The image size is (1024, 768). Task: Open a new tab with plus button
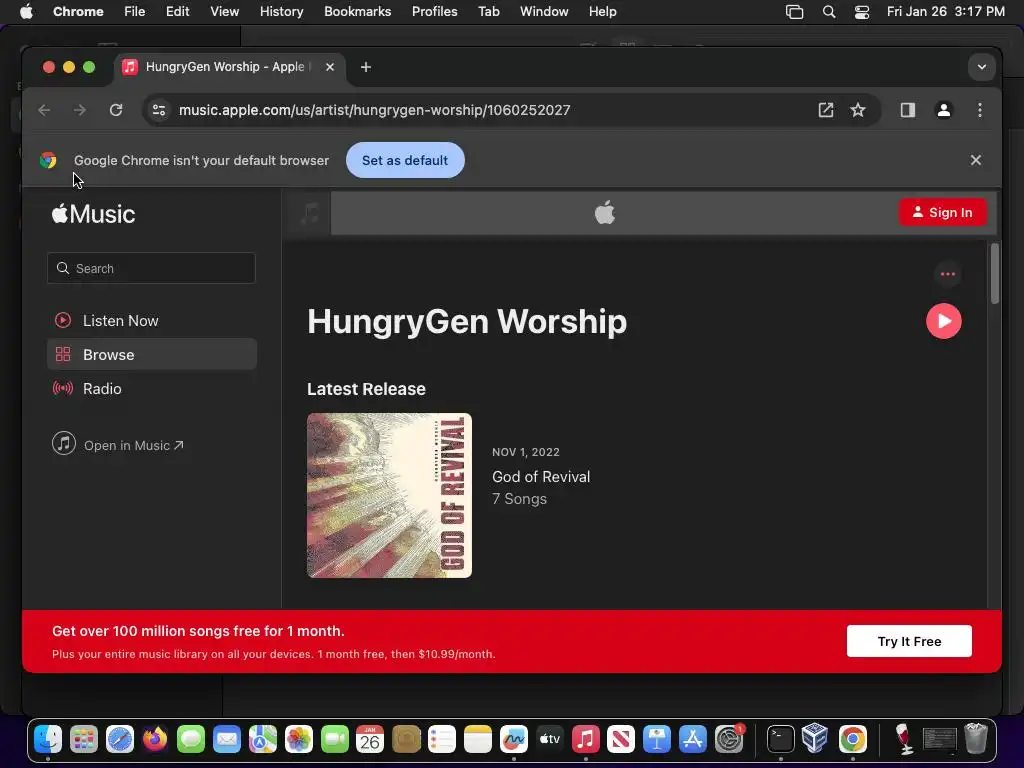click(x=366, y=67)
